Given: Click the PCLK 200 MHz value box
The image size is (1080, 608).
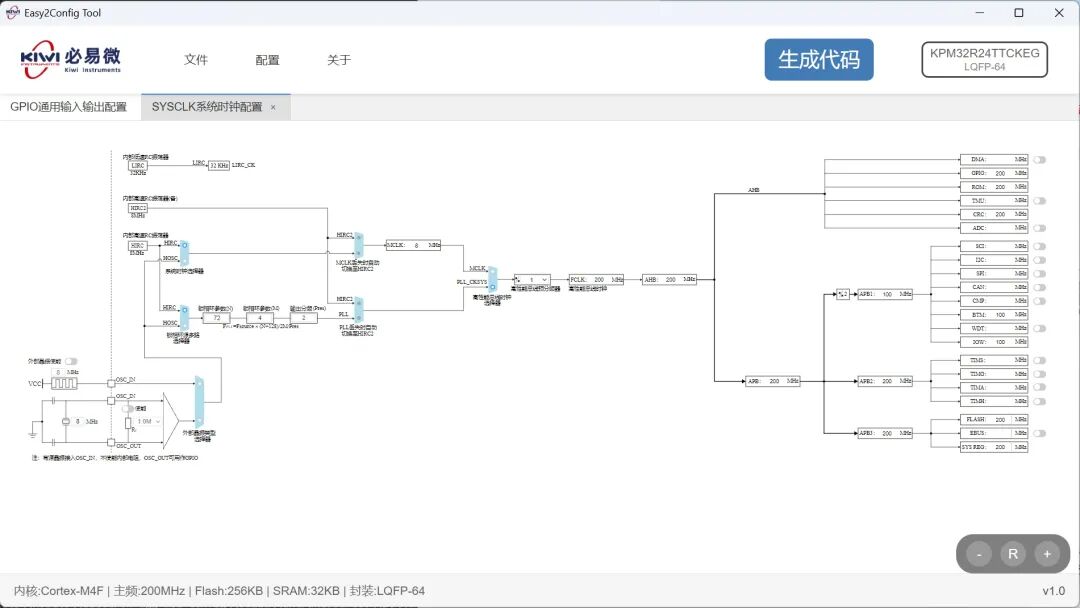Looking at the screenshot, I should click(596, 280).
